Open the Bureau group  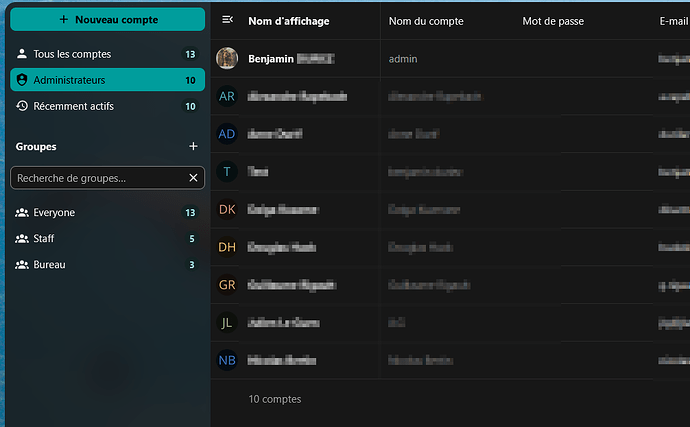click(x=107, y=265)
